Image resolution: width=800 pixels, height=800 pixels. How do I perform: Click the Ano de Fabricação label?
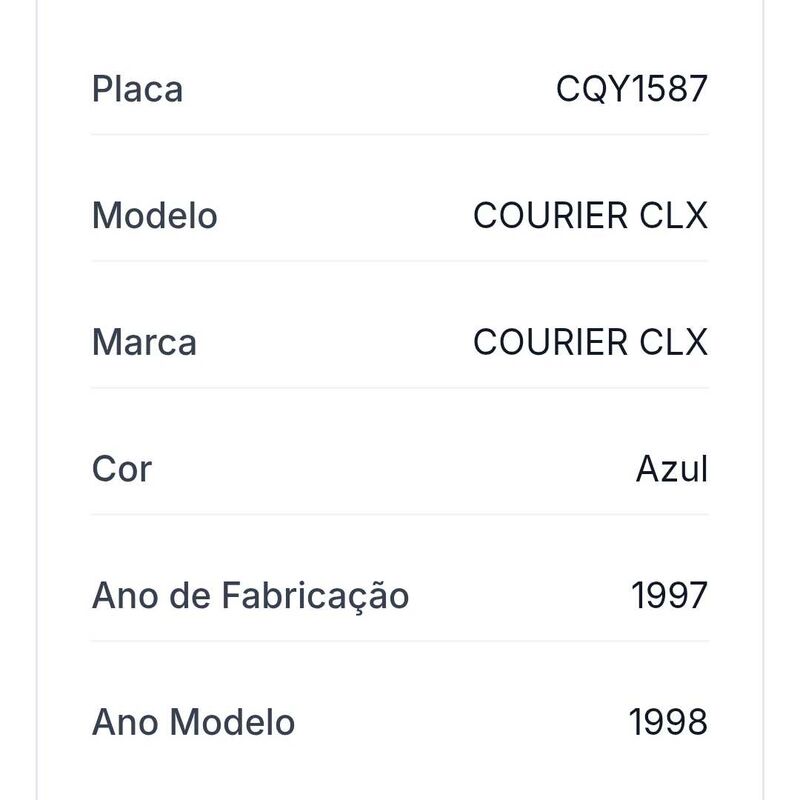pyautogui.click(x=251, y=595)
